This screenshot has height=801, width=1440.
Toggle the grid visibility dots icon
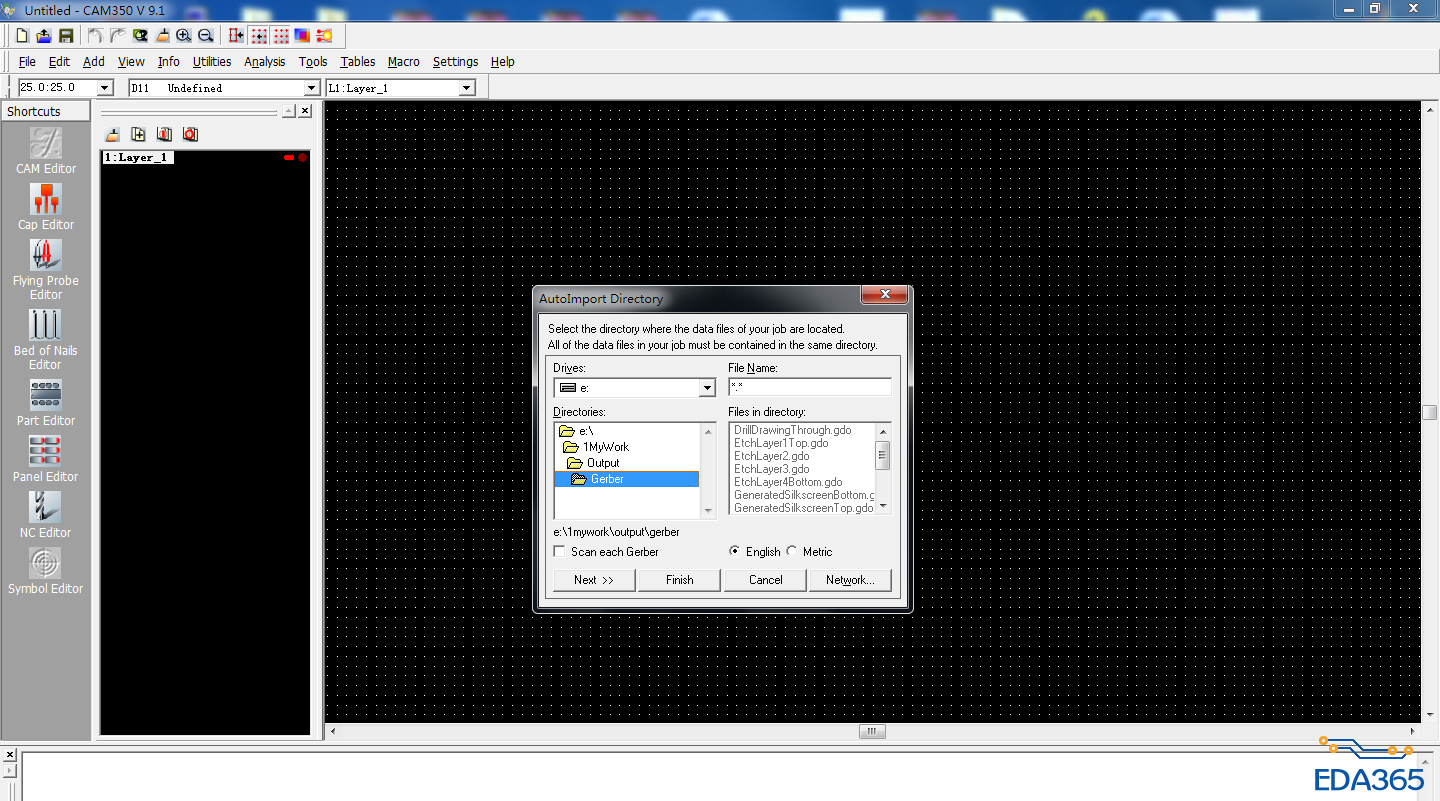[281, 35]
